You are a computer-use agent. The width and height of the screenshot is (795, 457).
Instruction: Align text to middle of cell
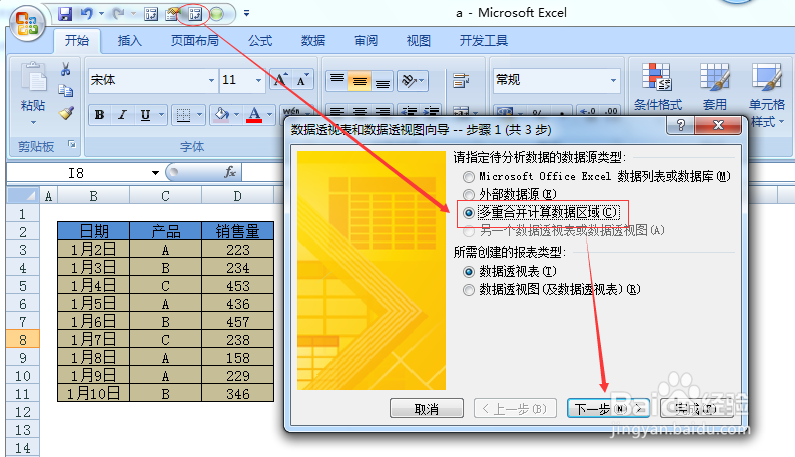pos(359,80)
